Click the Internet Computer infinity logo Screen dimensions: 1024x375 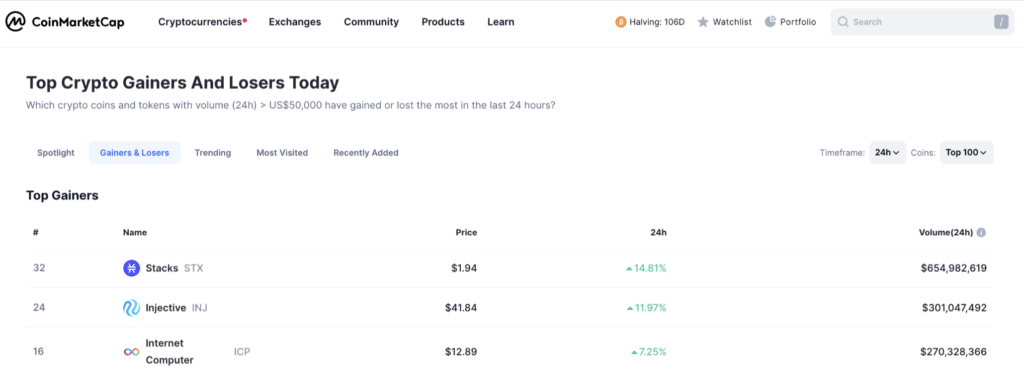131,351
